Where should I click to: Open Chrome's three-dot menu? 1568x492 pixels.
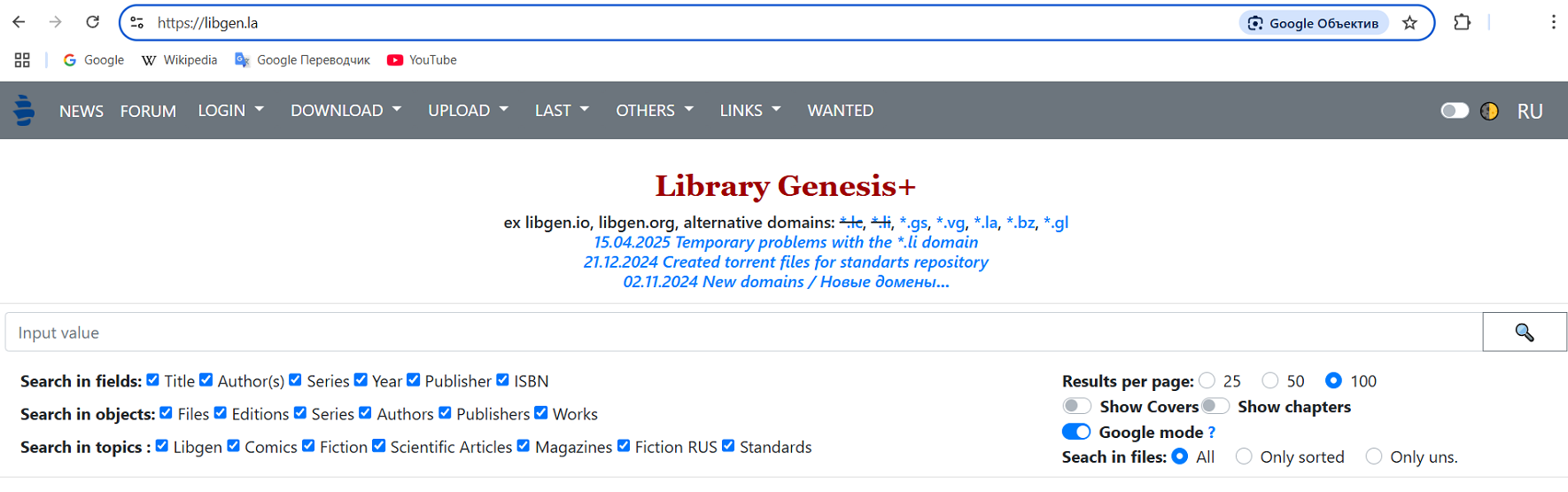pyautogui.click(x=1553, y=22)
